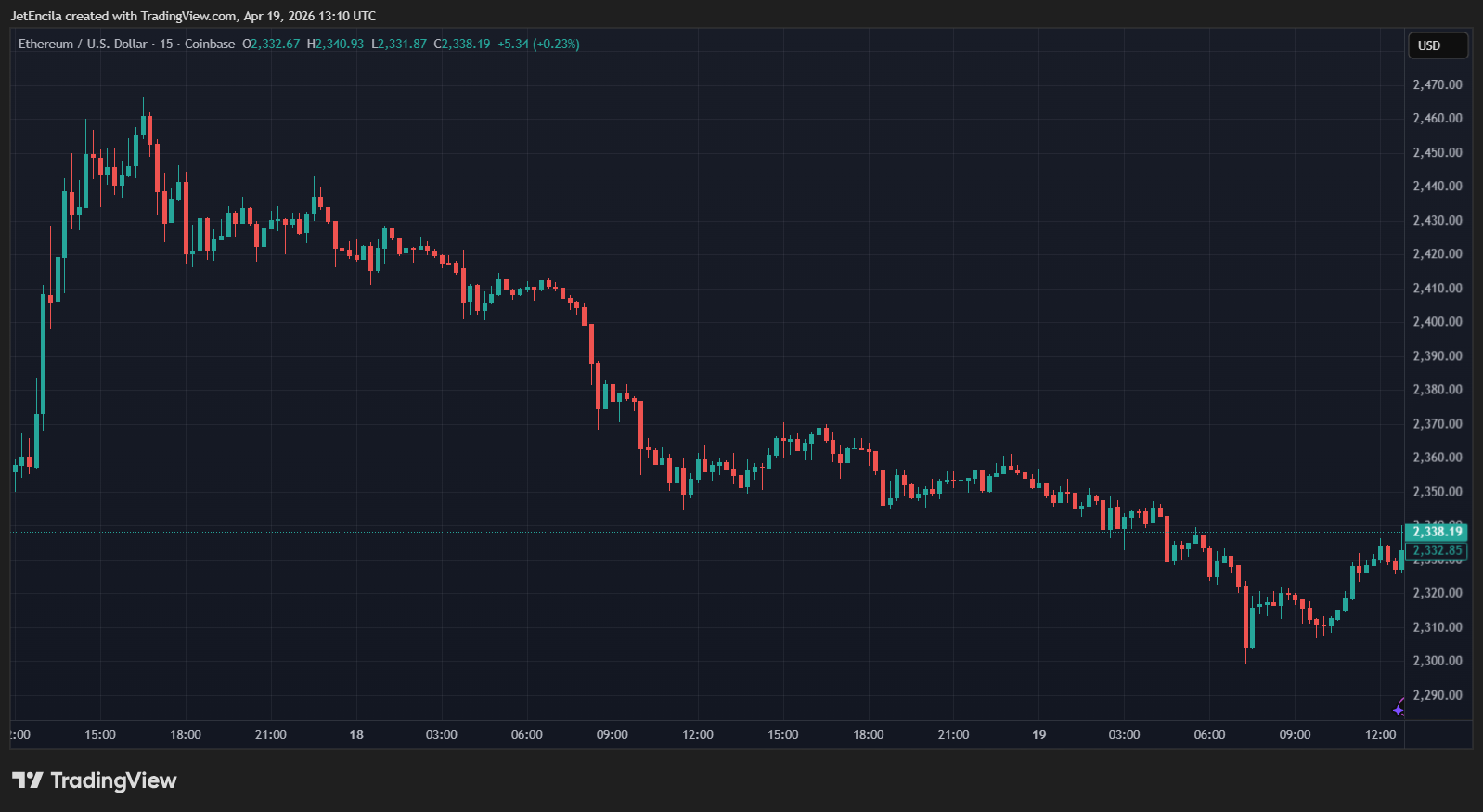Click the Open value 2,332.67 in legend
Viewport: 1483px width, 812px height.
[x=275, y=44]
